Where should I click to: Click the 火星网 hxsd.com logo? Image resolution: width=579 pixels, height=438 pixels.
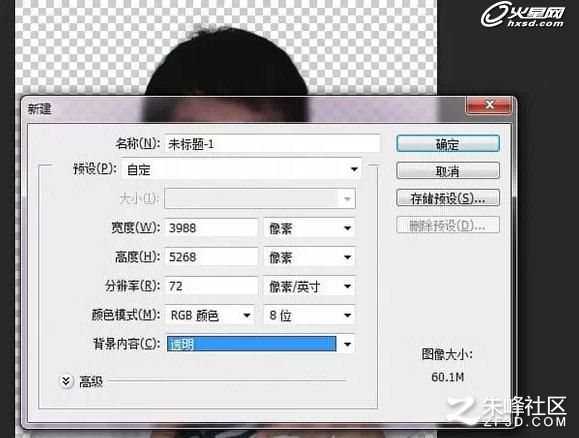coord(523,15)
